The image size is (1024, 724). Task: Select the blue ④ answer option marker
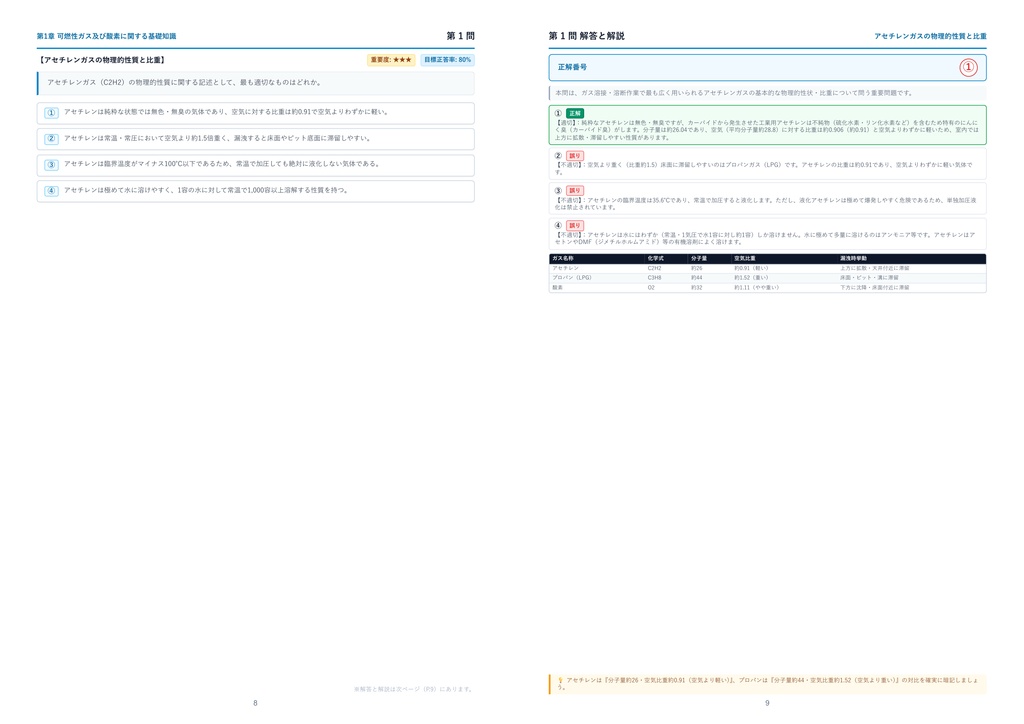(51, 191)
